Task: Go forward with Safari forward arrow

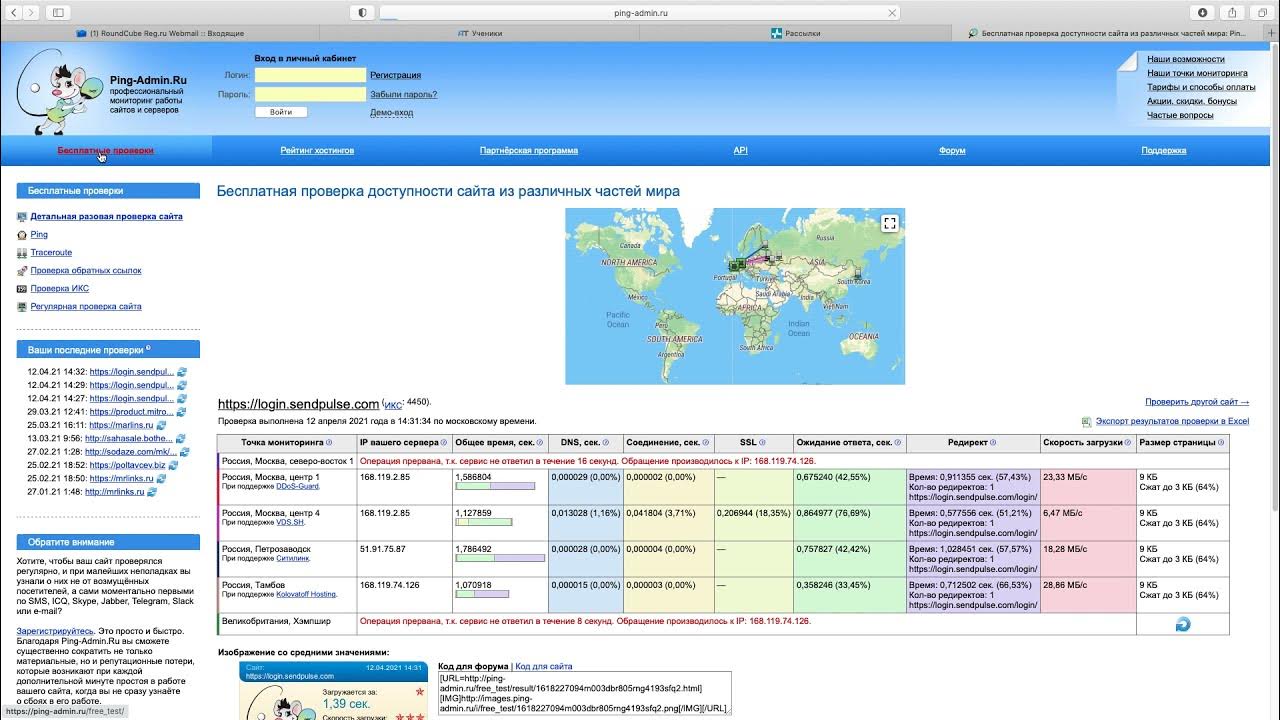Action: coord(31,12)
